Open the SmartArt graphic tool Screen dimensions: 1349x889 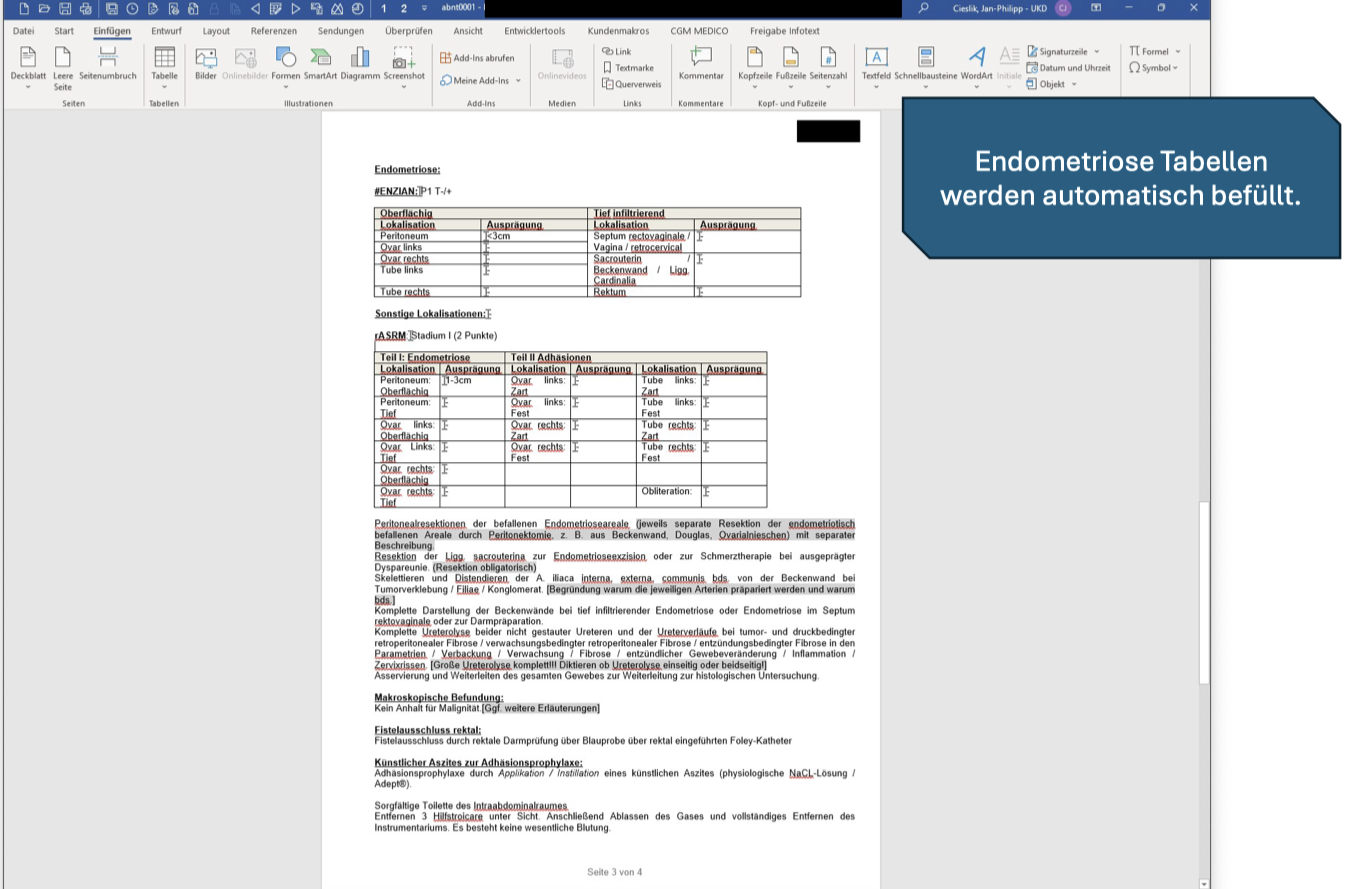(x=320, y=64)
